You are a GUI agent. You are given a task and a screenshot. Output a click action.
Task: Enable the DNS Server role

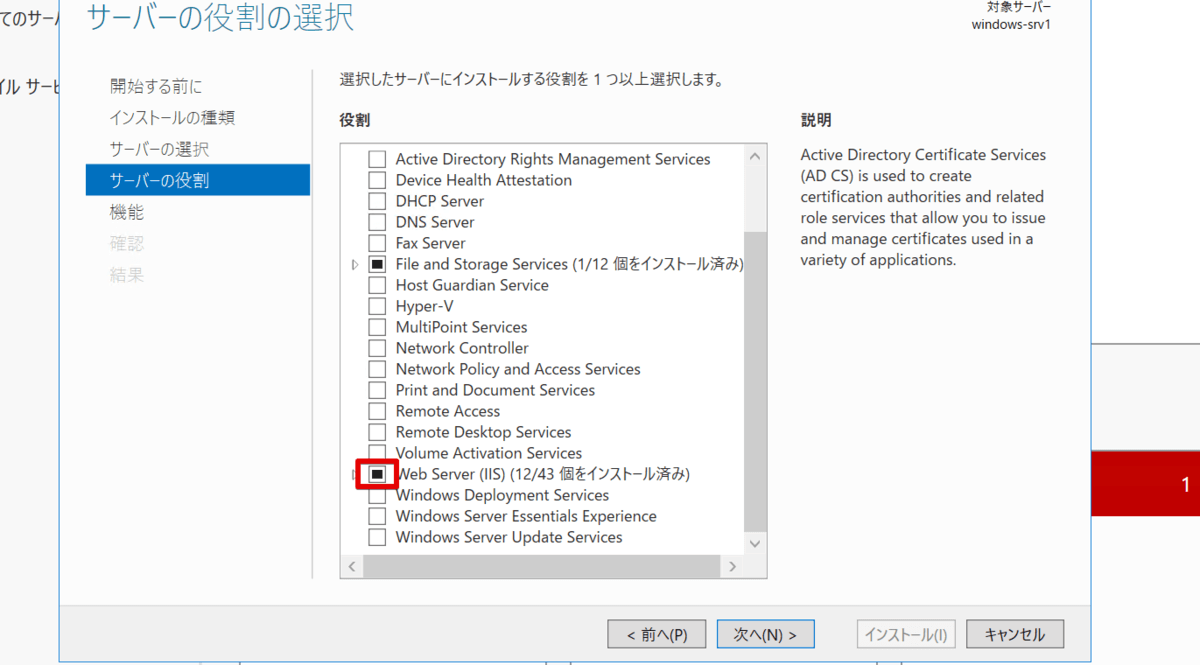pos(377,222)
